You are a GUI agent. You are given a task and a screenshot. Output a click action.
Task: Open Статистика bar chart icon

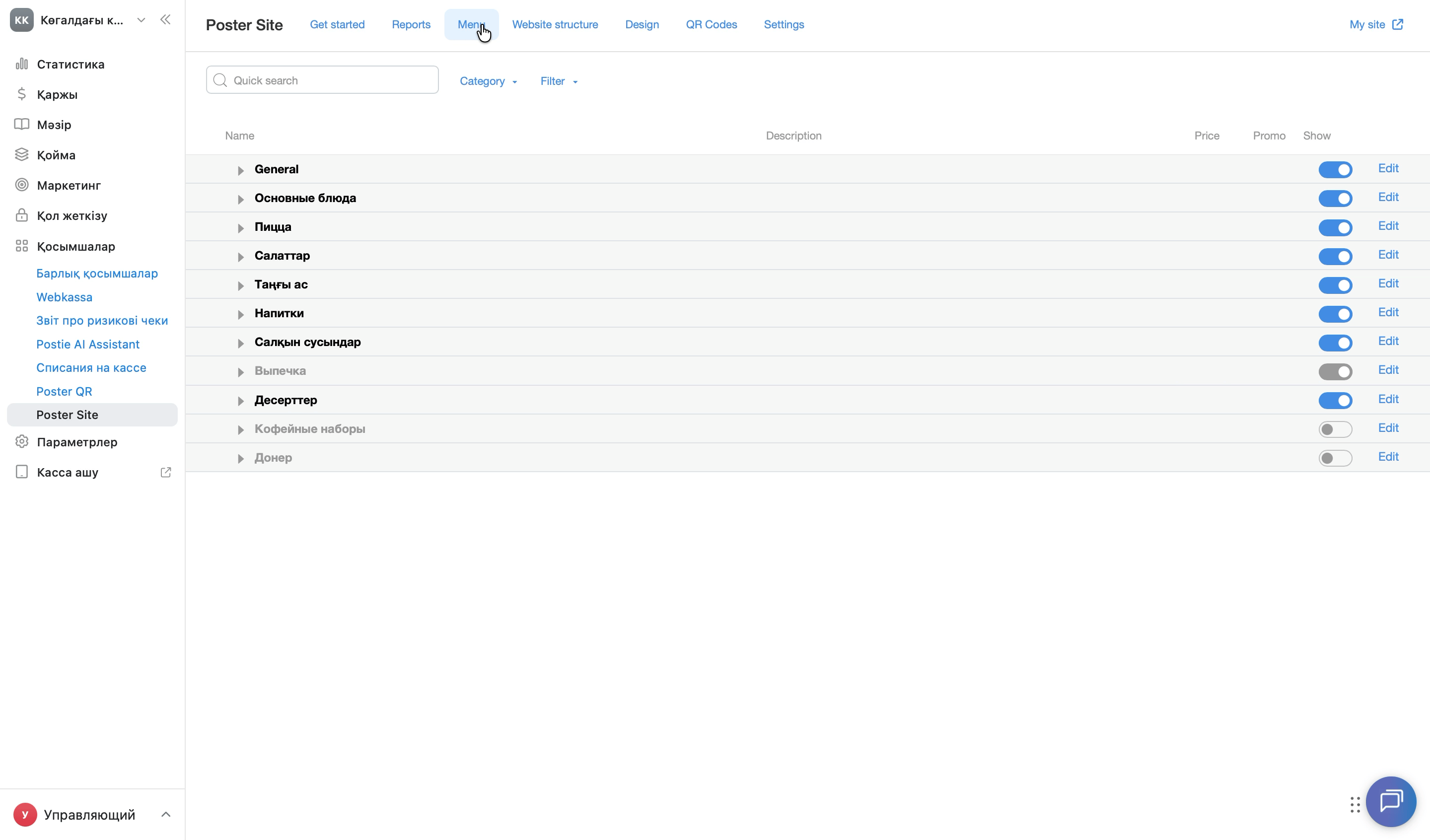pos(21,64)
